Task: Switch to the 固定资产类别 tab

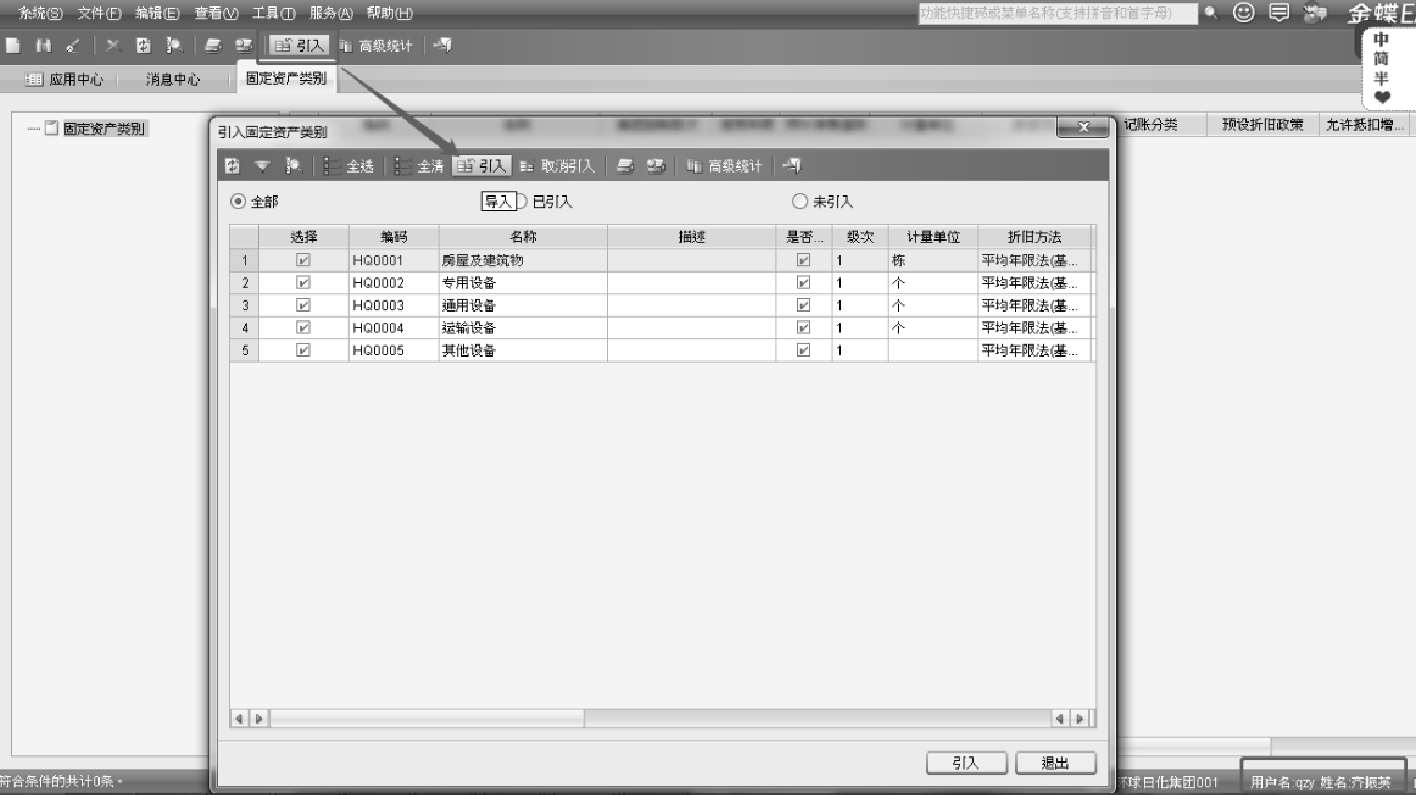Action: (286, 79)
